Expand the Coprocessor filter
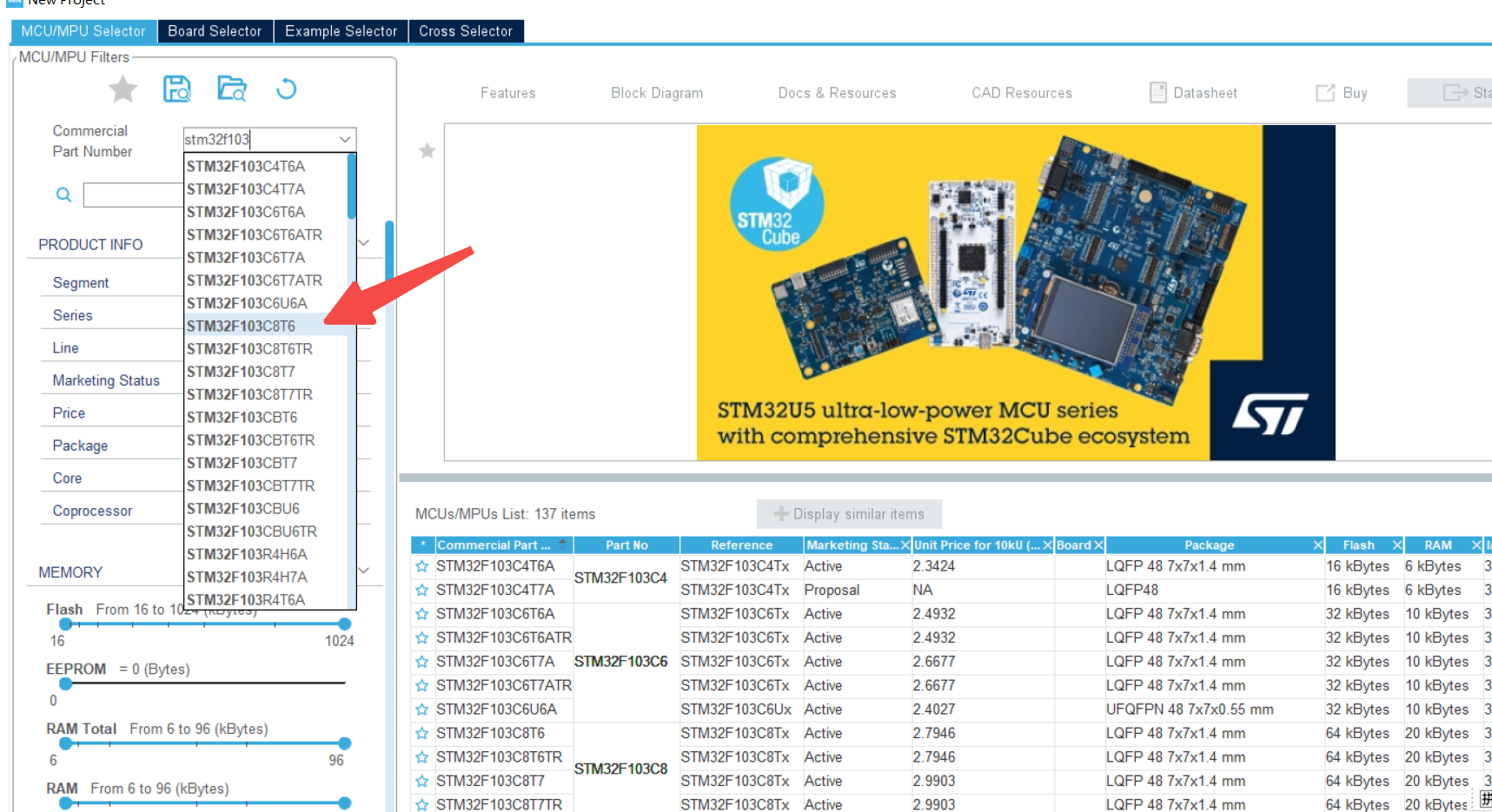 click(92, 511)
